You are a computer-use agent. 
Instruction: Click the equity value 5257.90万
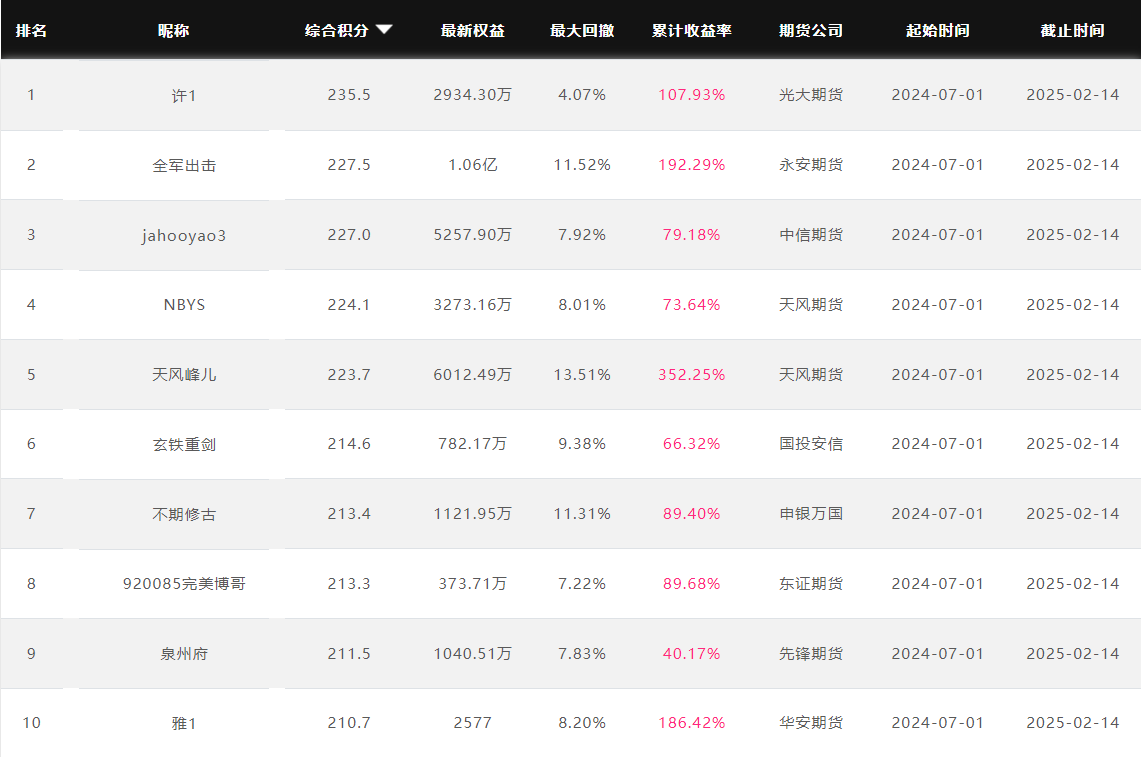pyautogui.click(x=472, y=234)
